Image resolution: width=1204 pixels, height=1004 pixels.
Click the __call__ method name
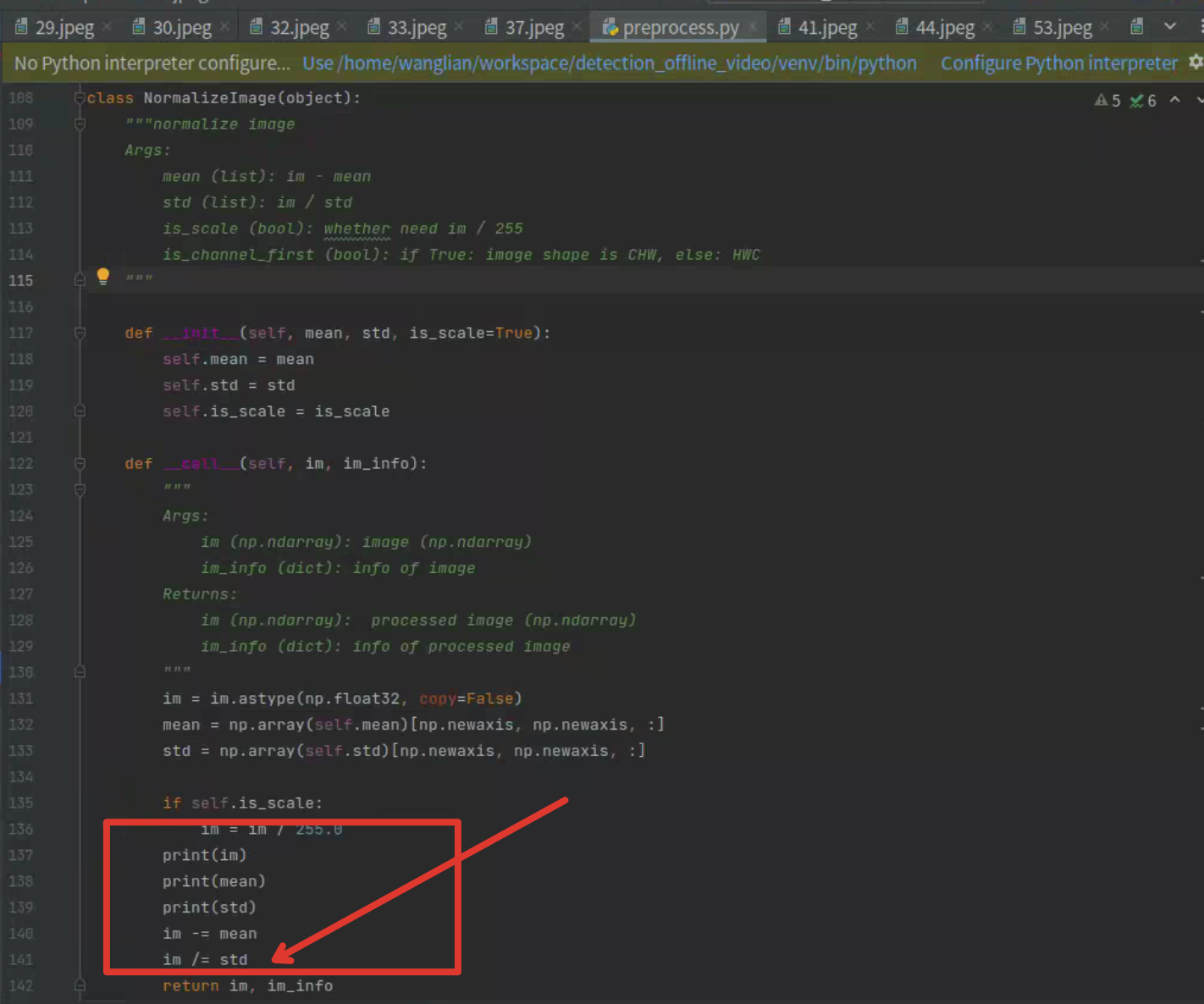point(202,464)
